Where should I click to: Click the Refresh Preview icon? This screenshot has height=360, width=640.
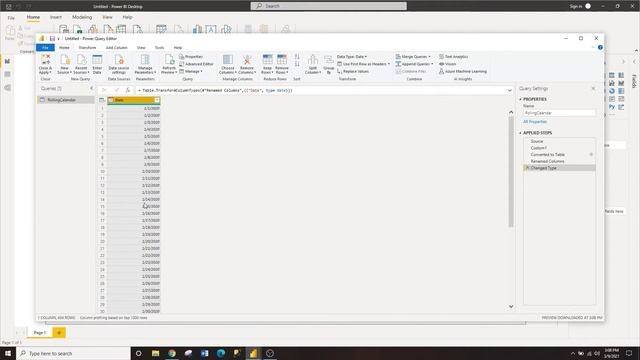pyautogui.click(x=169, y=60)
